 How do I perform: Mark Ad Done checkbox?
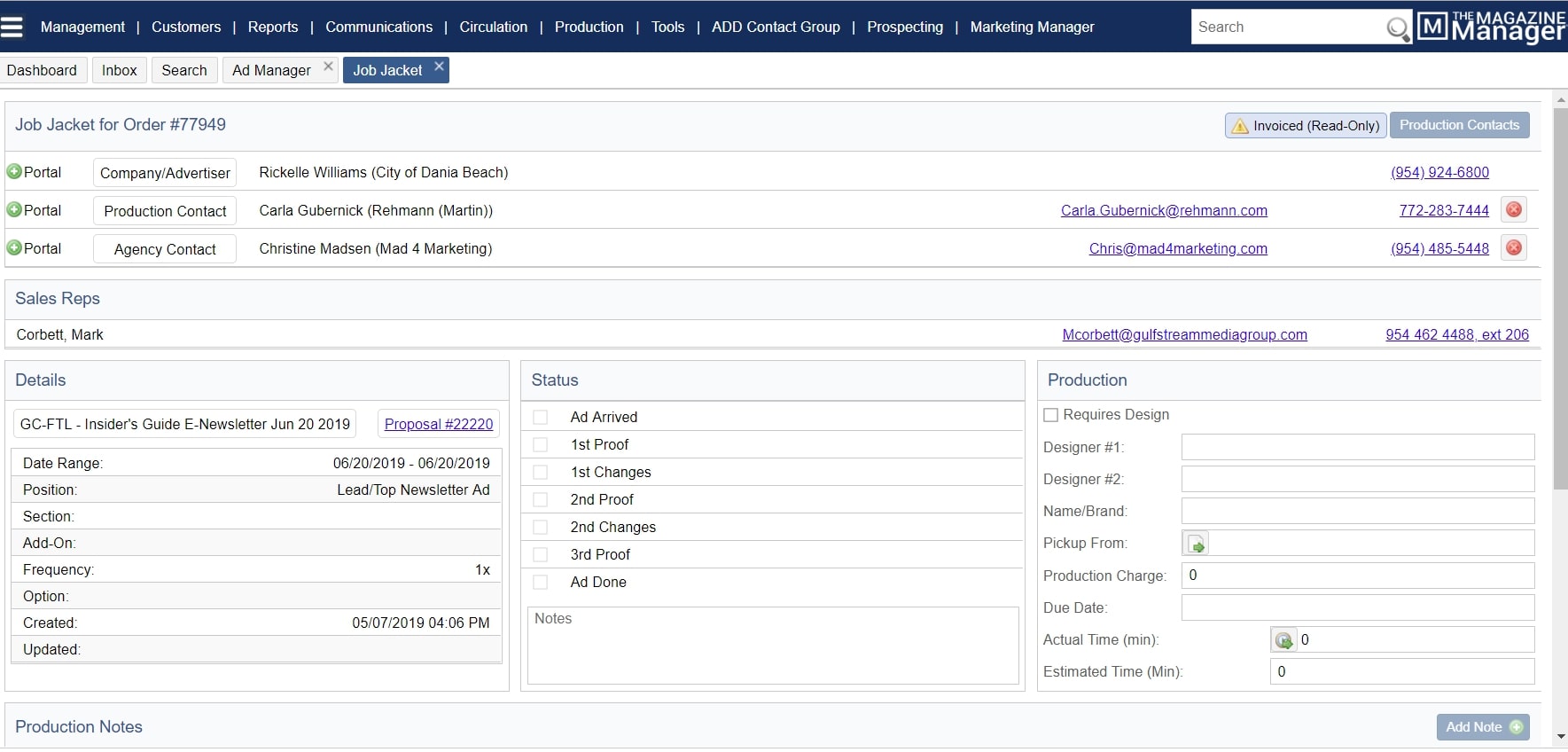540,583
